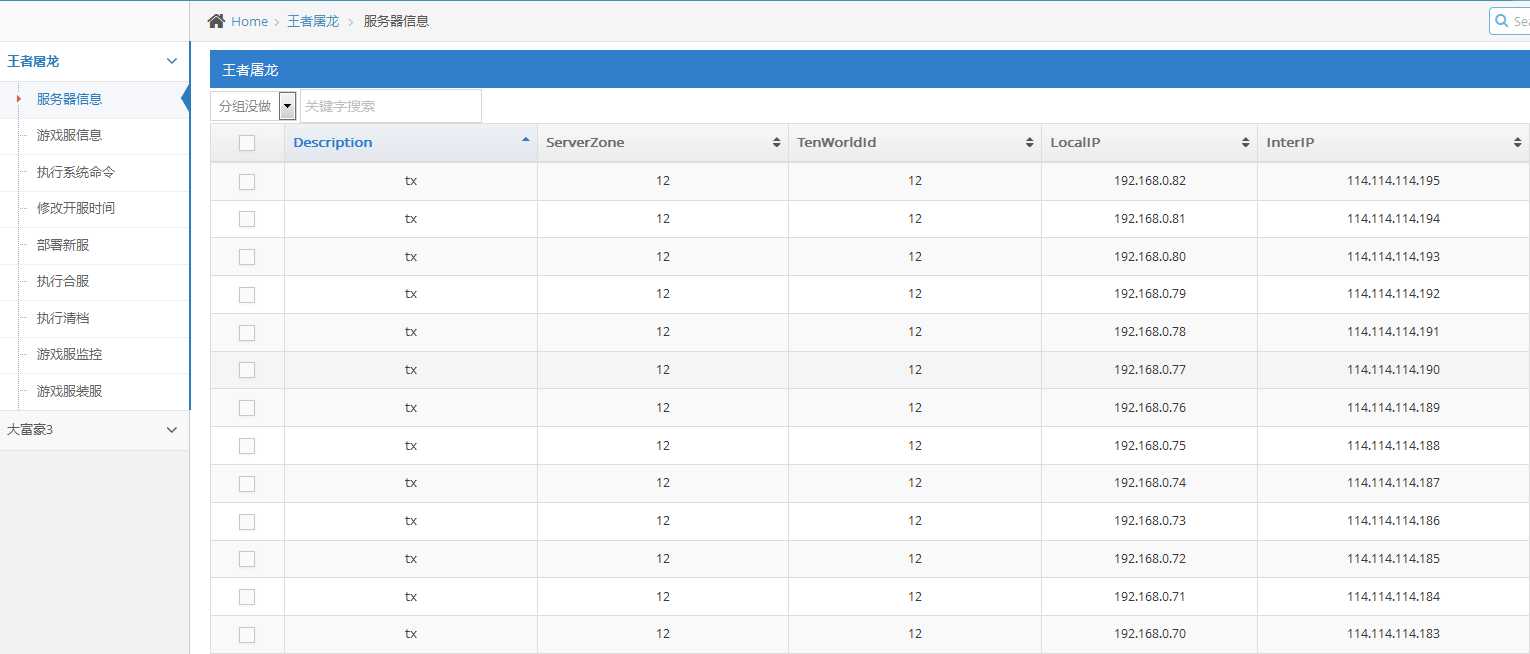Toggle the select-all header checkbox

coord(247,143)
